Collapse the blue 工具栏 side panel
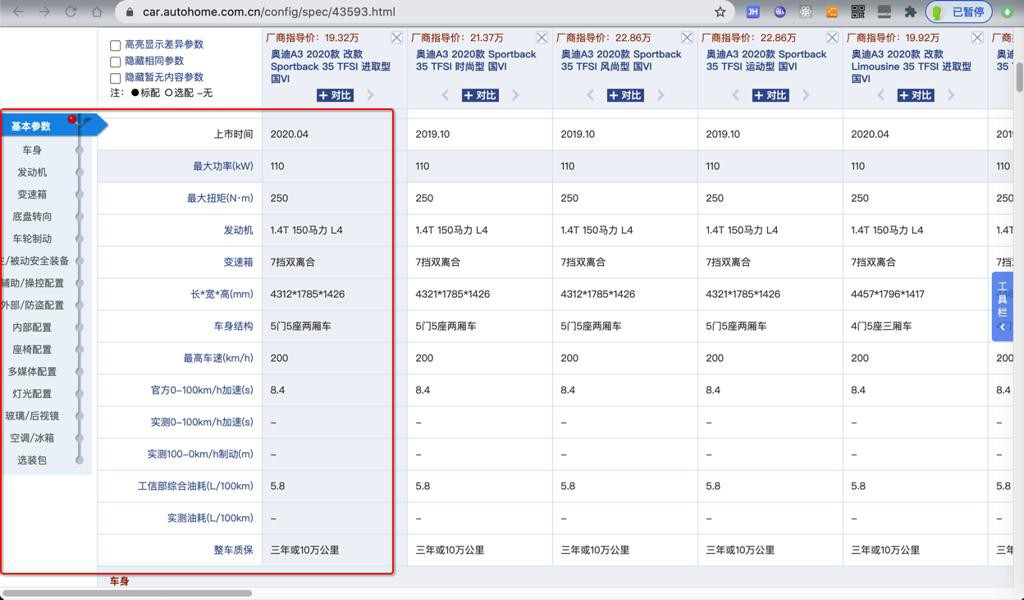The image size is (1024, 600). [x=1002, y=327]
